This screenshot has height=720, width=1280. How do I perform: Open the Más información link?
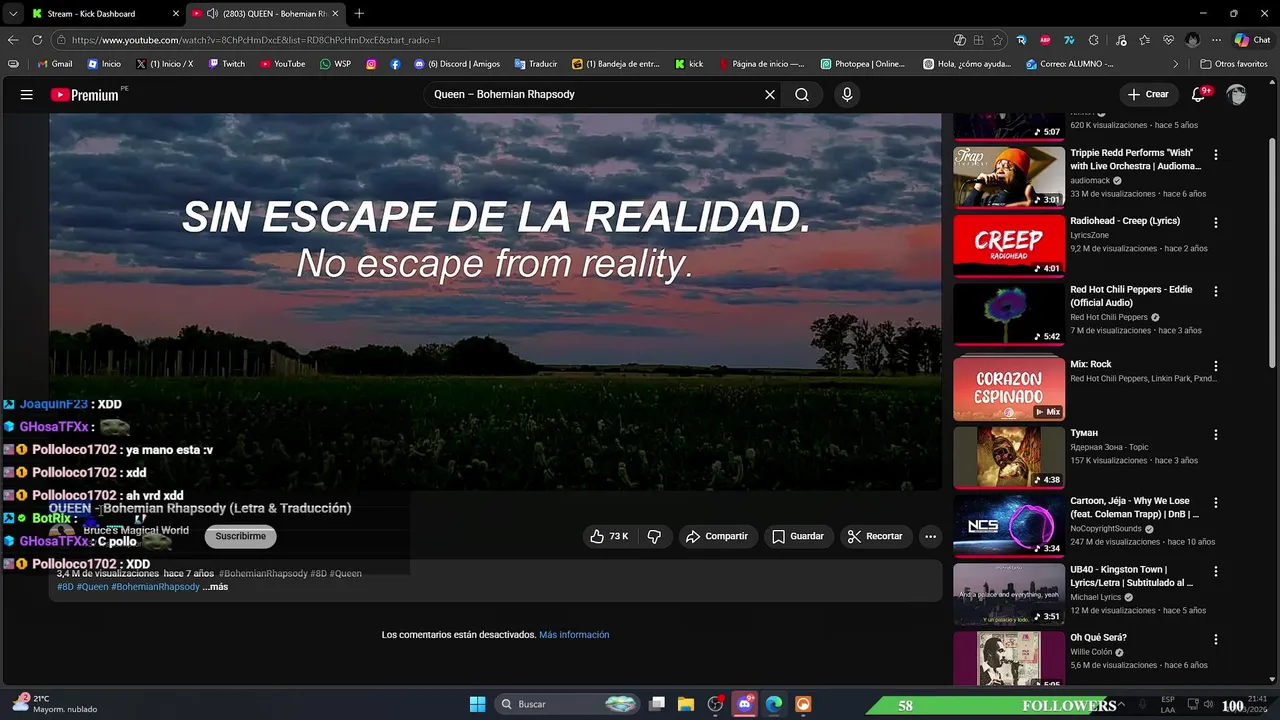(x=574, y=635)
